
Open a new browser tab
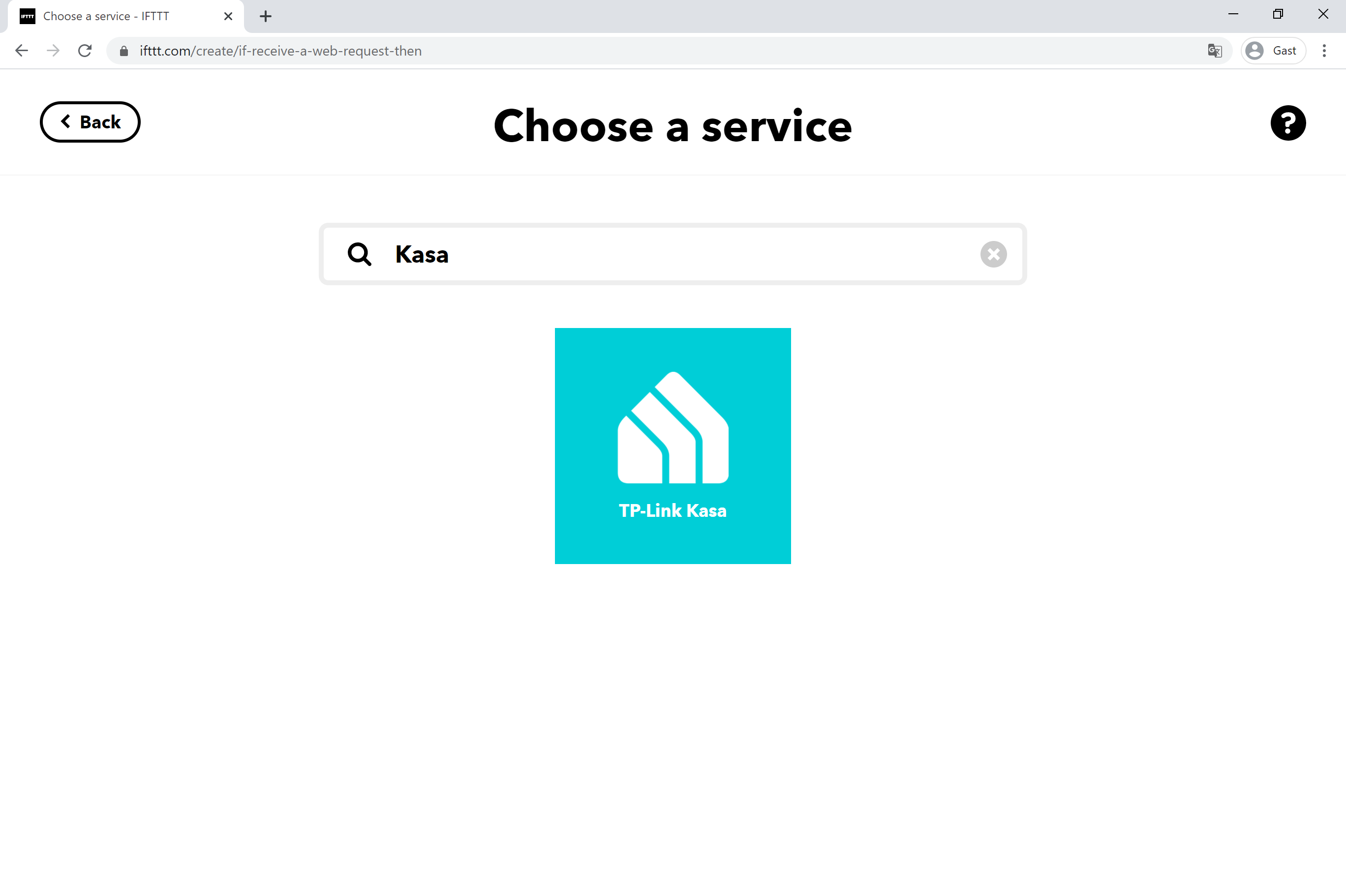[x=265, y=16]
